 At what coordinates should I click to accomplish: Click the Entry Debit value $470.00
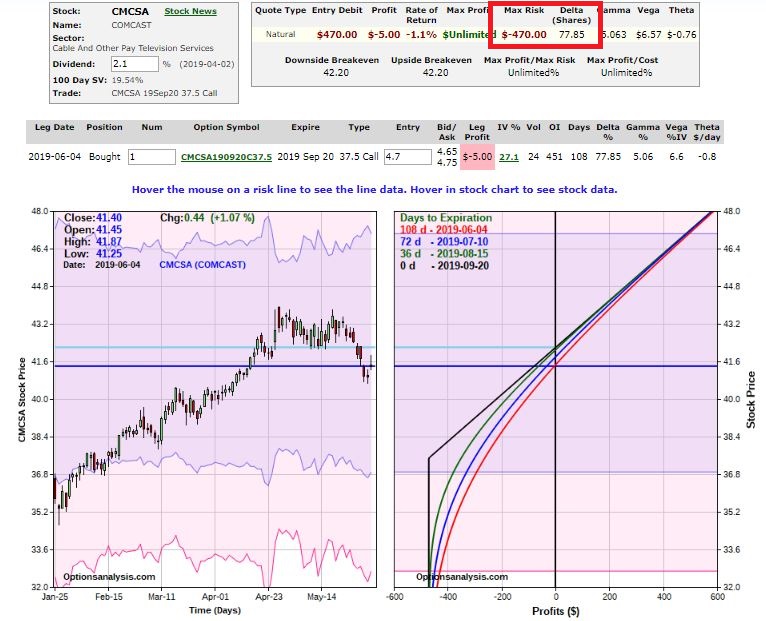[x=337, y=35]
